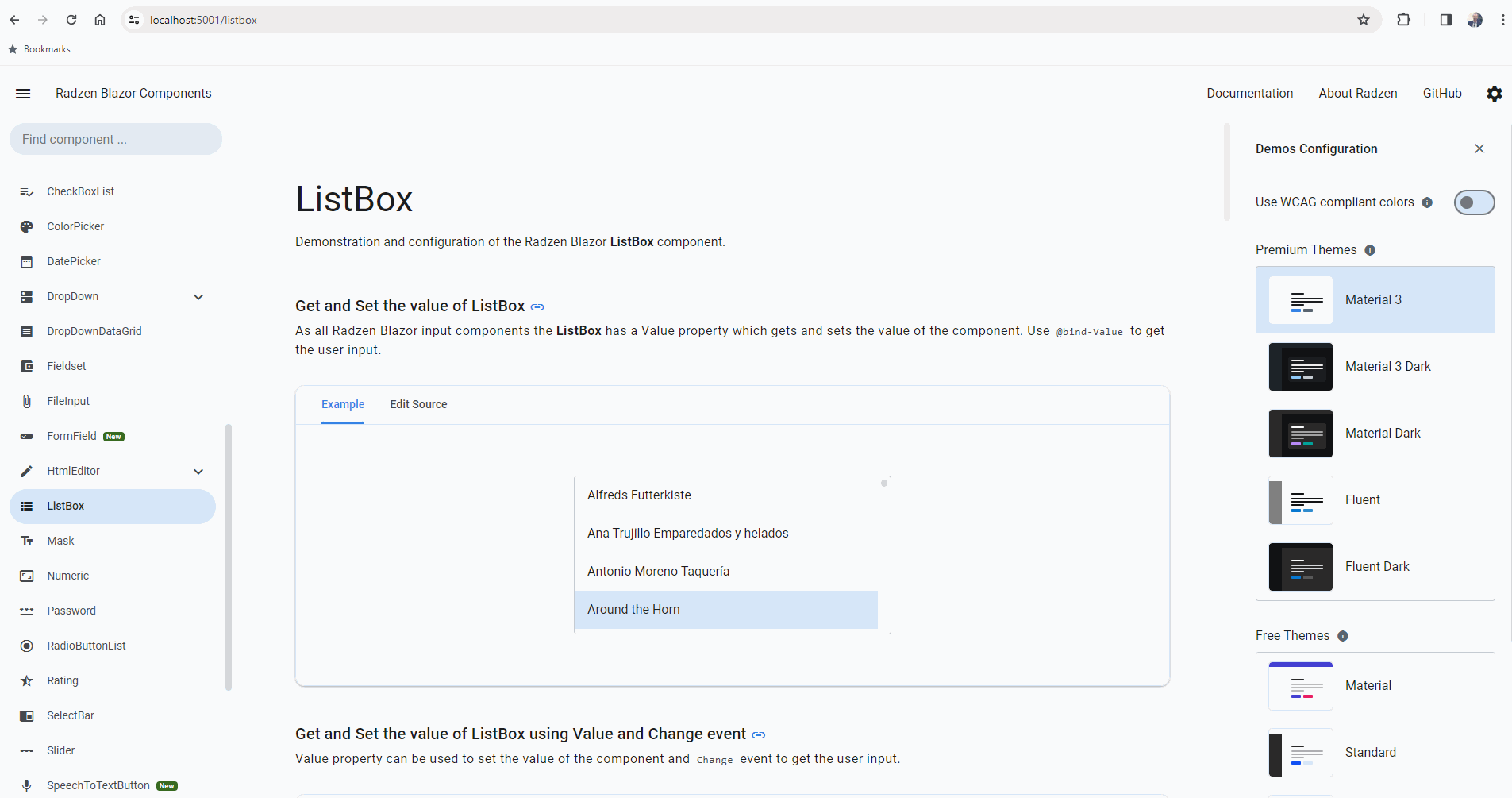The height and width of the screenshot is (798, 1512).
Task: Click the FileInput paperclip icon
Action: pos(26,401)
